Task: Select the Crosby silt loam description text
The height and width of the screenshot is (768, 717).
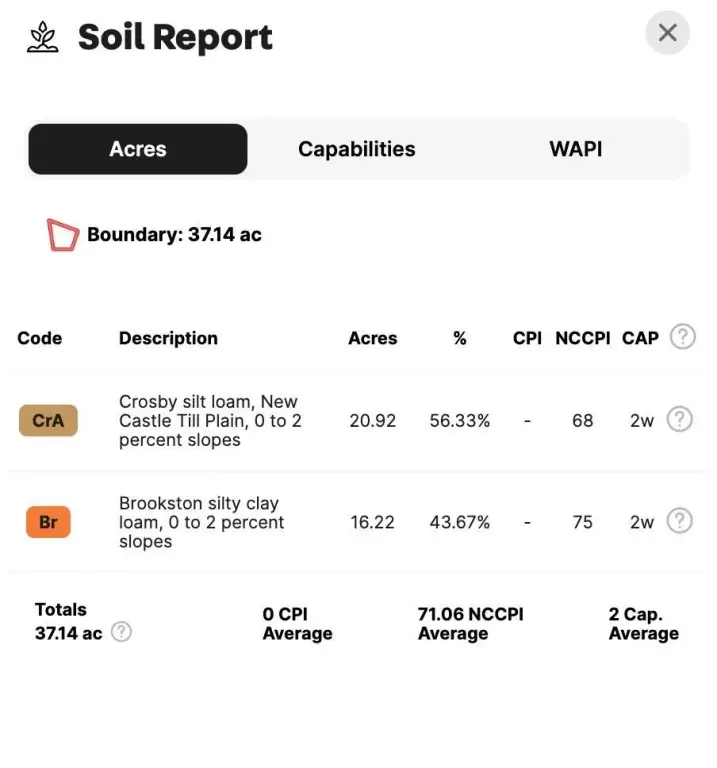Action: tap(209, 421)
